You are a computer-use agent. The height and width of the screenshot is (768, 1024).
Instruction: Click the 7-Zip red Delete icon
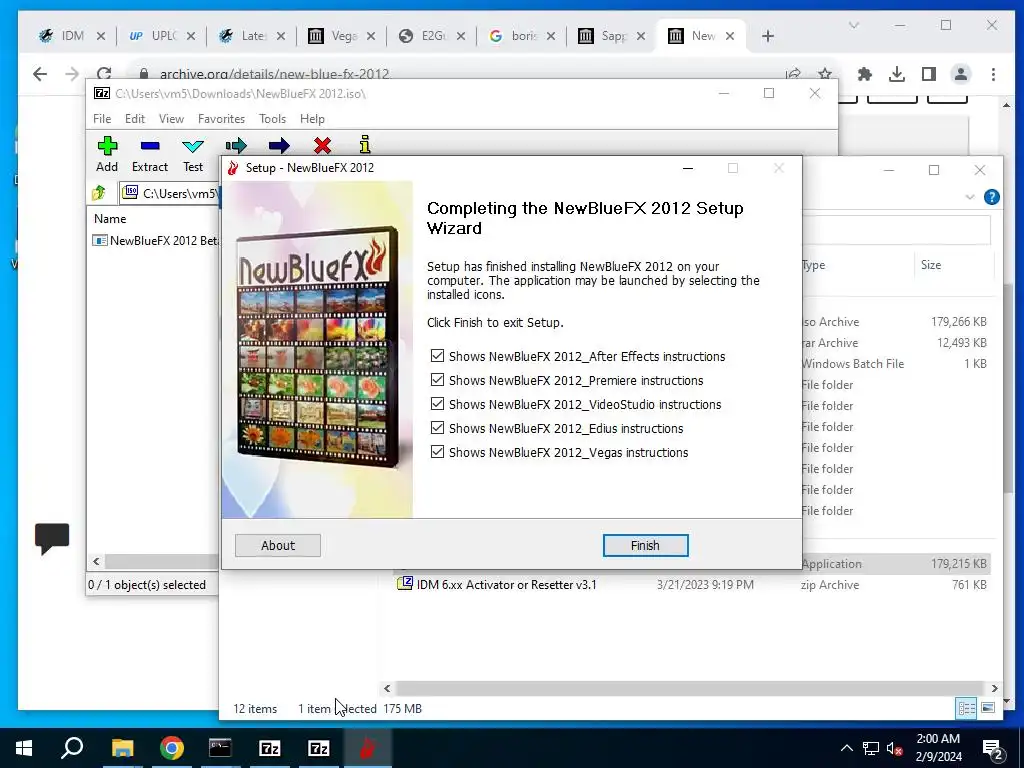coord(322,146)
